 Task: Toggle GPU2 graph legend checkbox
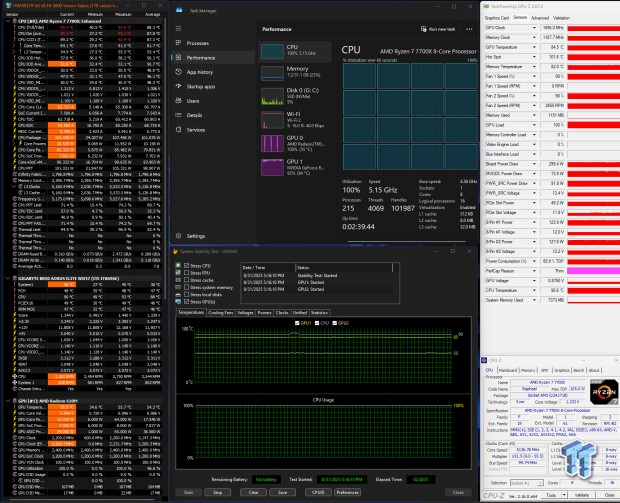click(x=334, y=323)
